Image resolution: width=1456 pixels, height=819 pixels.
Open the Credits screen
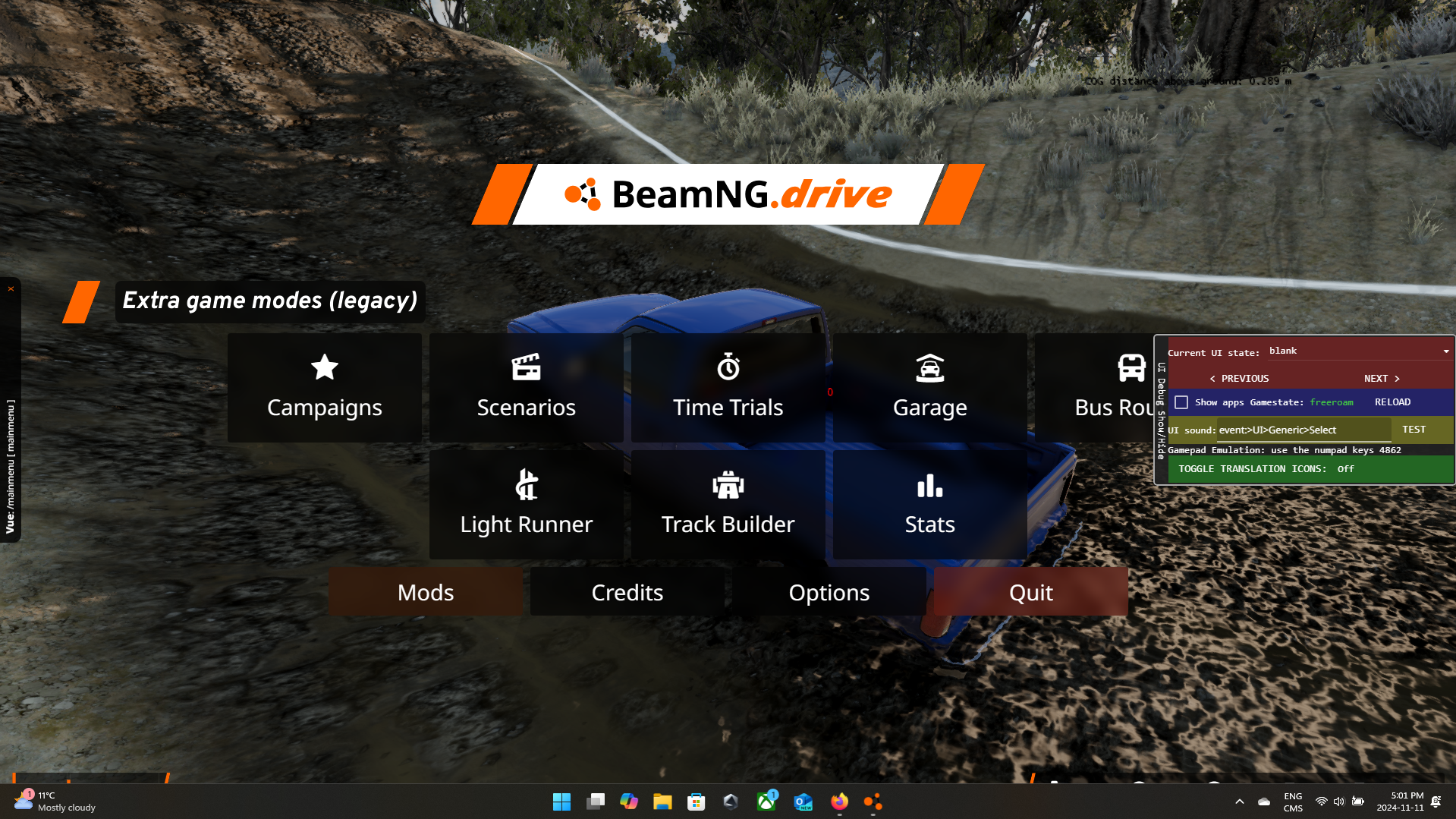(627, 592)
